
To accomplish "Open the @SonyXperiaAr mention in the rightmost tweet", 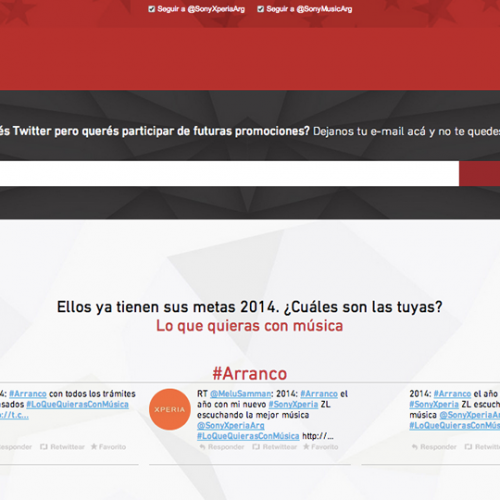I will (470, 415).
